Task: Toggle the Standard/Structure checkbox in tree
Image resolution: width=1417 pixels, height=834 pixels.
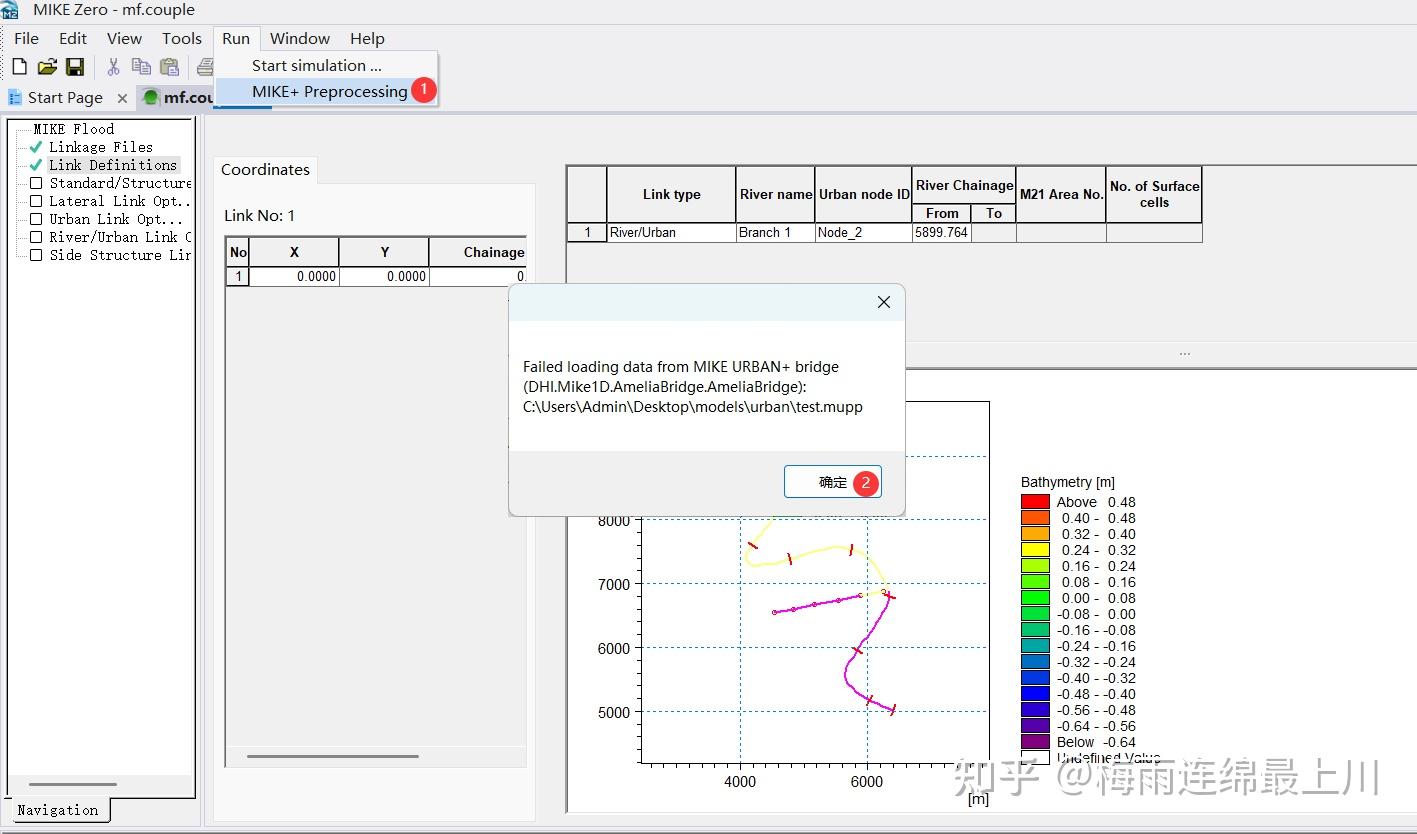Action: click(36, 183)
